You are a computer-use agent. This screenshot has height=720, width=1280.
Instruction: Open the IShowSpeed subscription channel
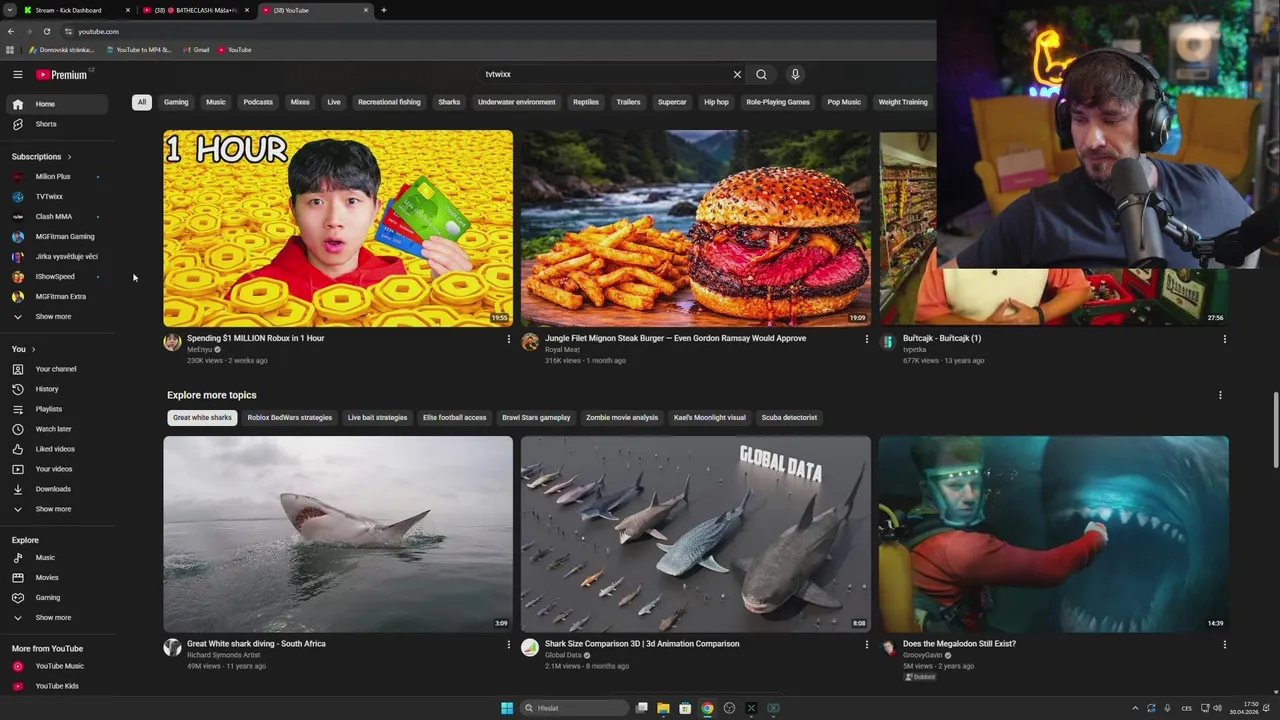(x=57, y=277)
